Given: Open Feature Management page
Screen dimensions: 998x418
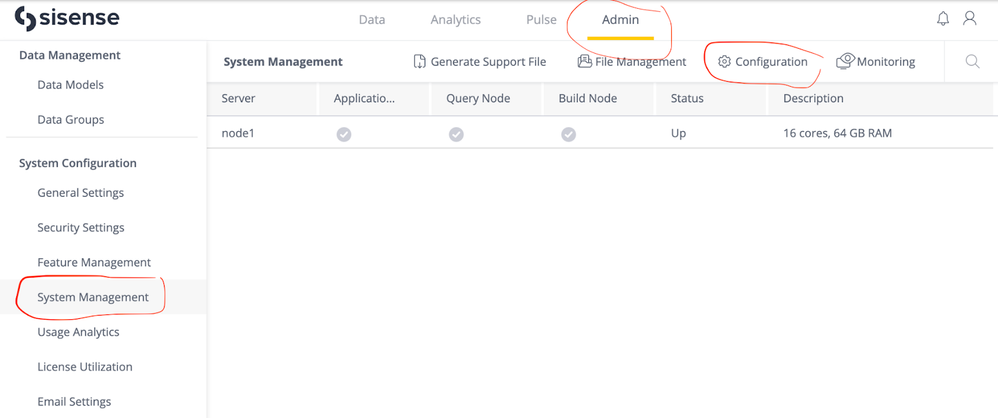Looking at the screenshot, I should [94, 263].
